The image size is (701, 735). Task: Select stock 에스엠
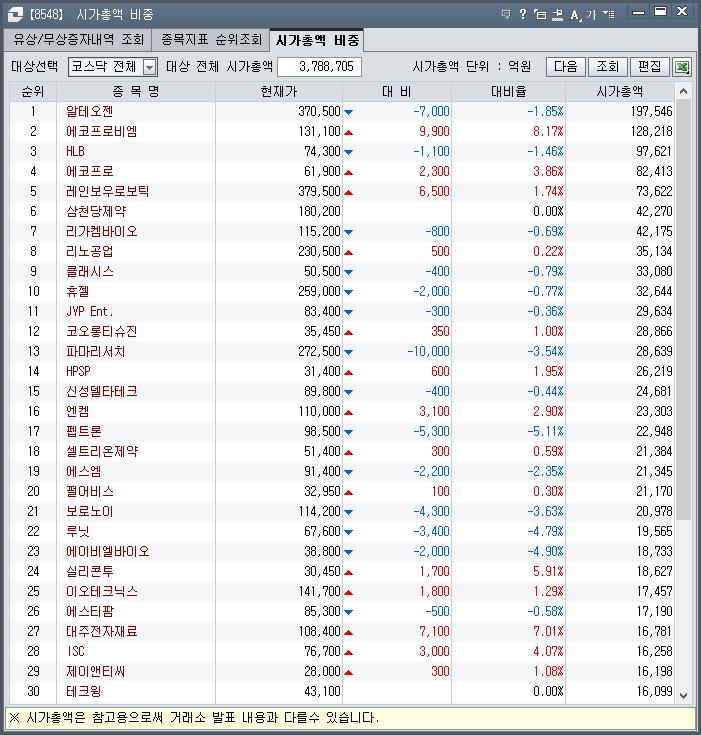83,472
